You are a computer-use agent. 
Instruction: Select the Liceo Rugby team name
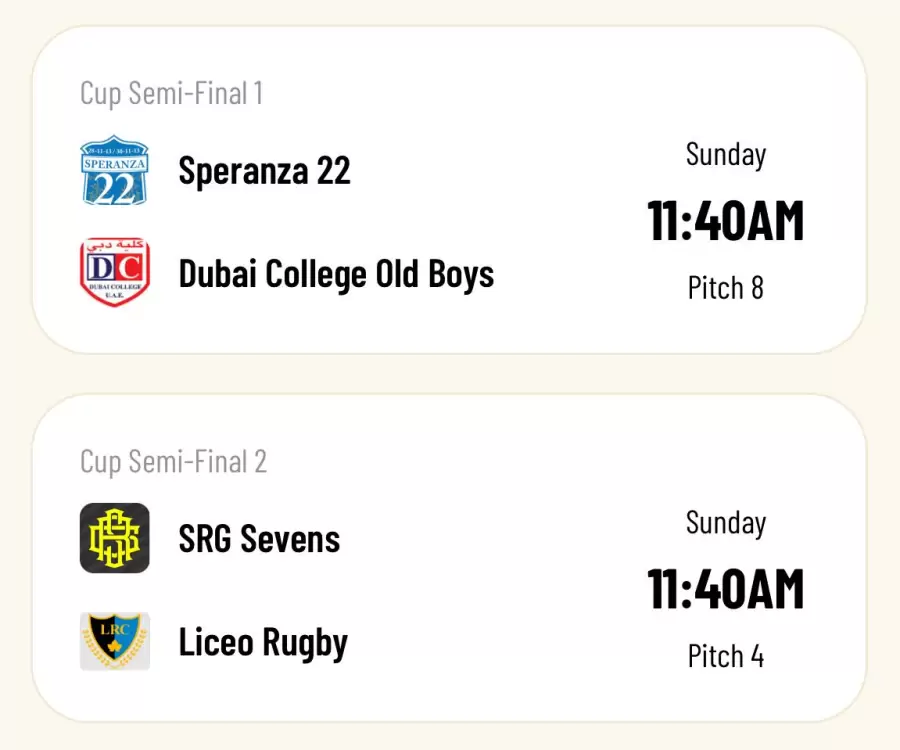(263, 643)
